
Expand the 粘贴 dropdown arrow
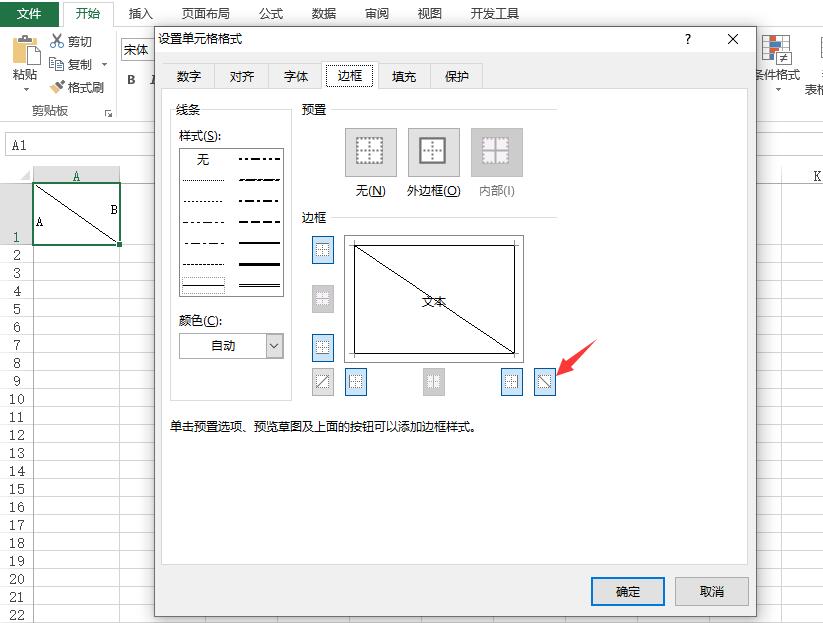(x=26, y=89)
